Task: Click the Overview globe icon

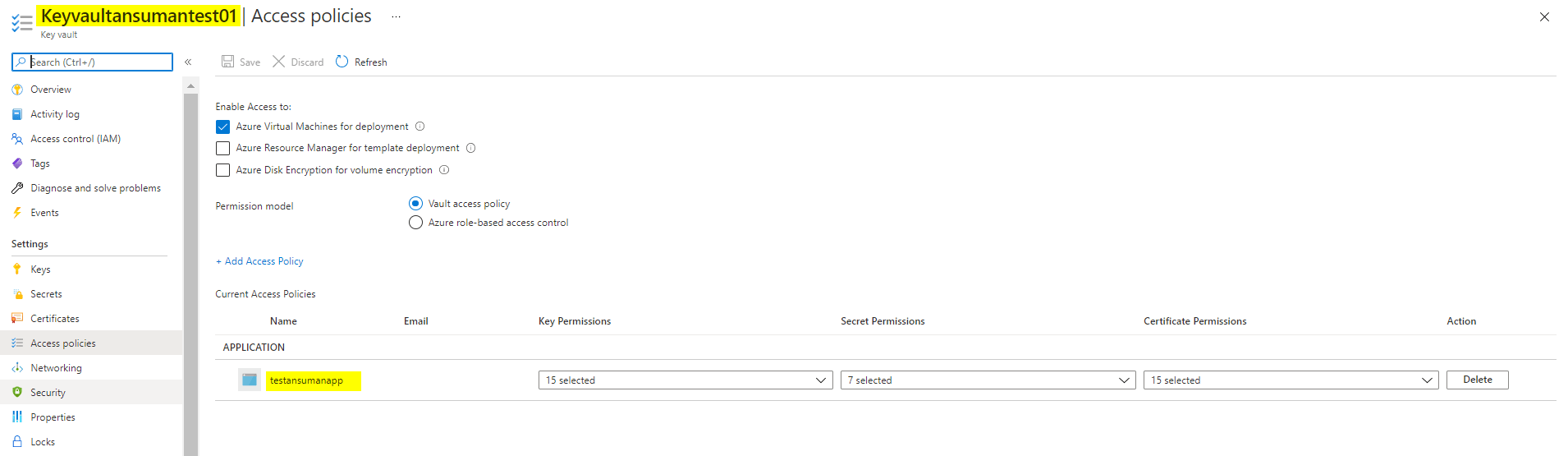Action: click(x=17, y=90)
